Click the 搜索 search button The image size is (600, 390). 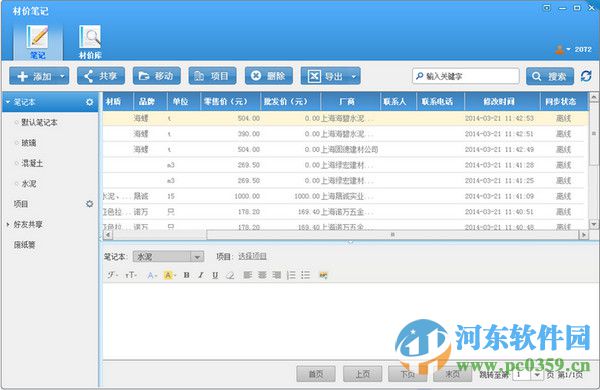click(x=550, y=76)
